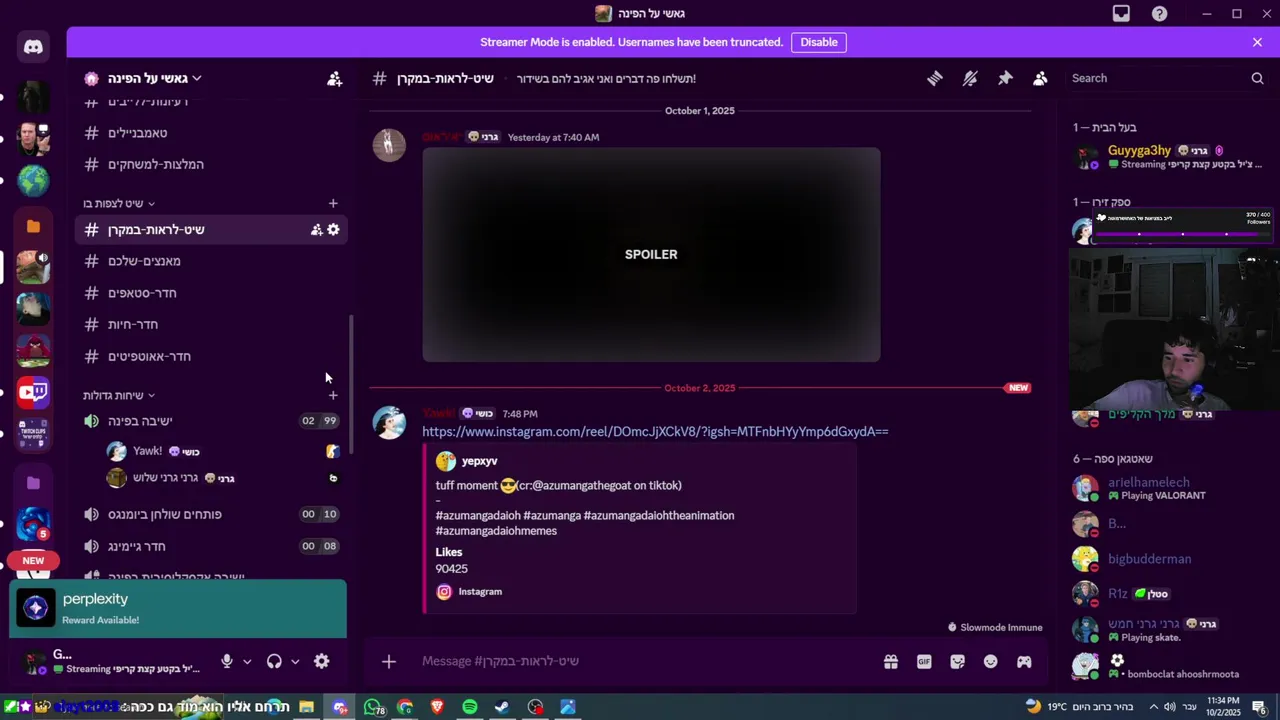Open Steam from the taskbar
1280x720 pixels.
[502, 707]
